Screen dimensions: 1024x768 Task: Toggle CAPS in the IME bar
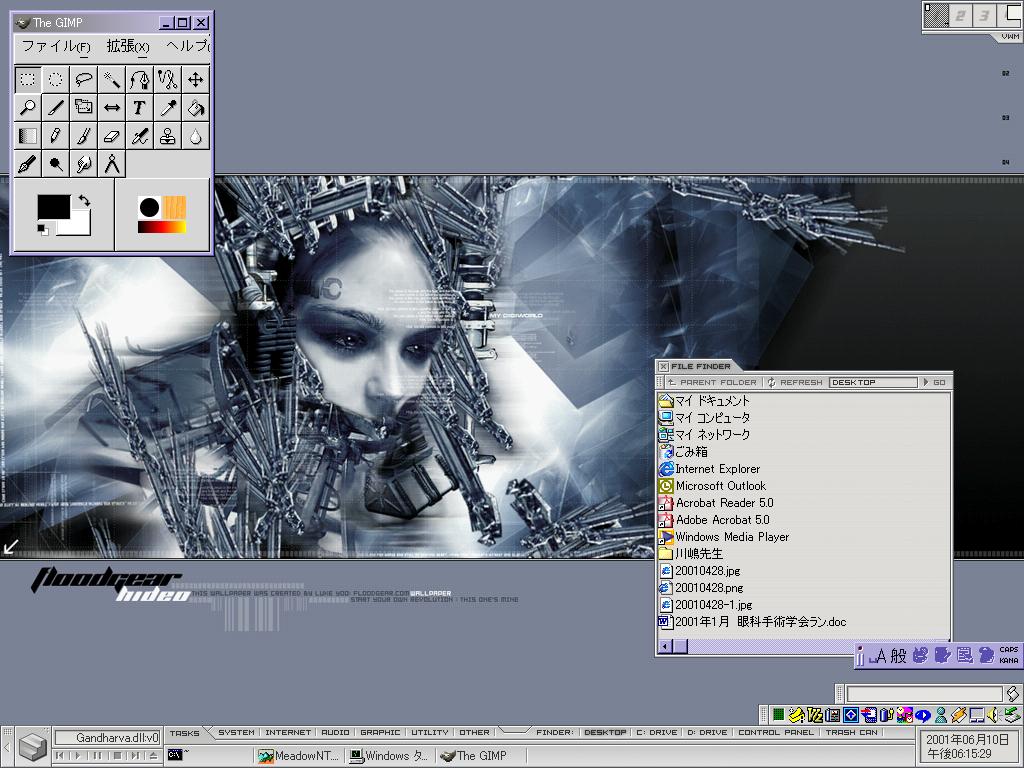coord(1008,650)
